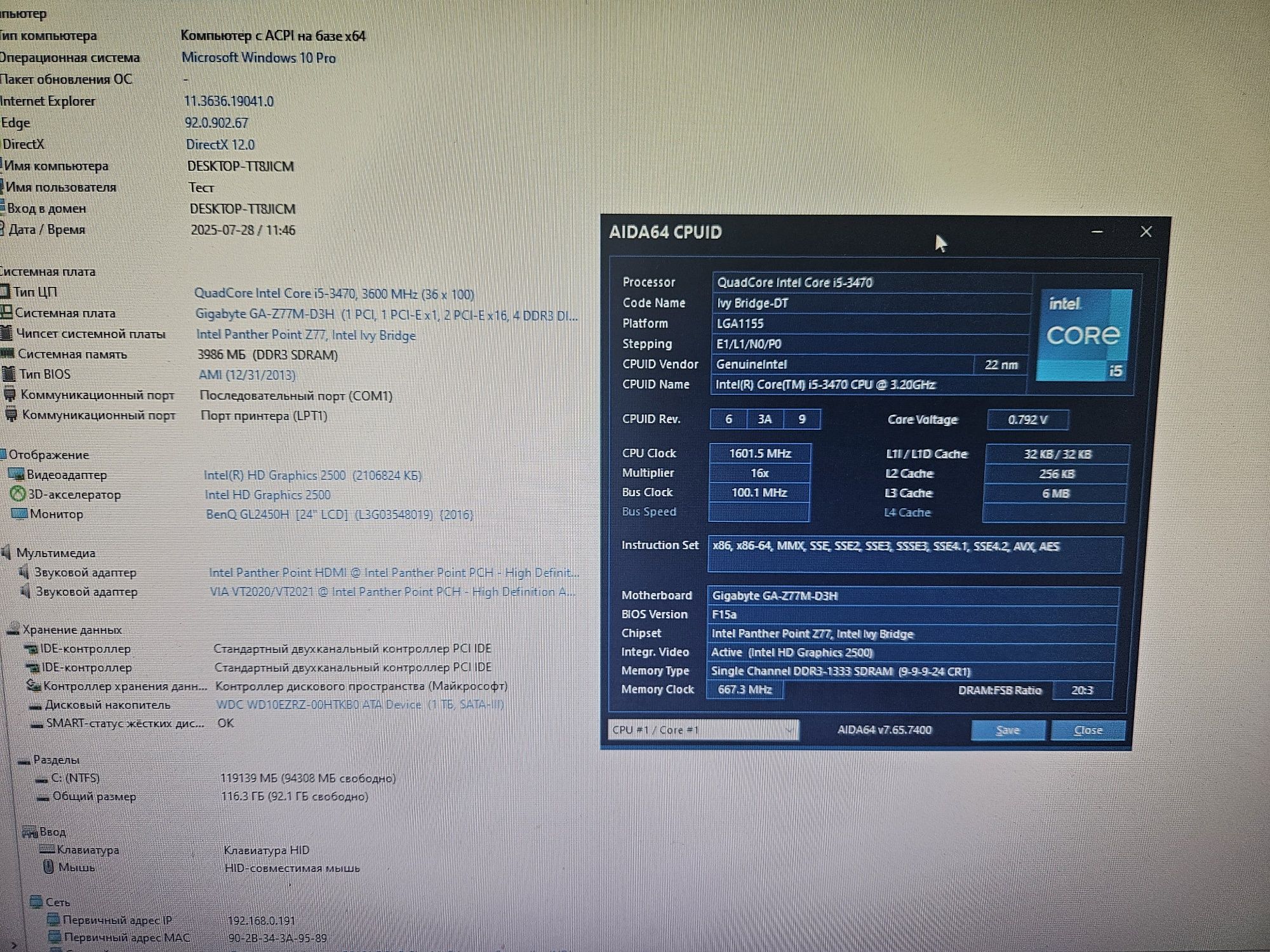Click the mouse icon beside Мышь
1270x952 pixels.
click(49, 866)
